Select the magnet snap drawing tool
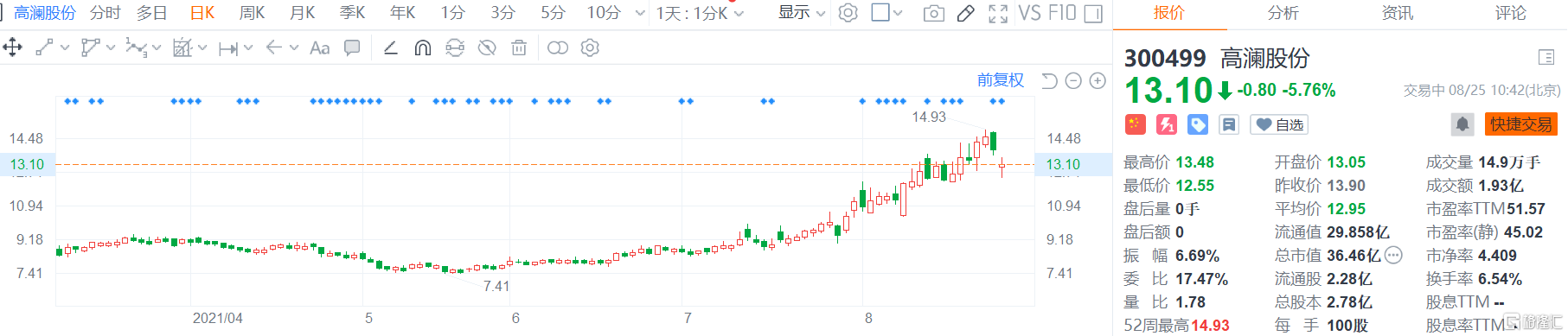The height and width of the screenshot is (336, 1568). (422, 48)
